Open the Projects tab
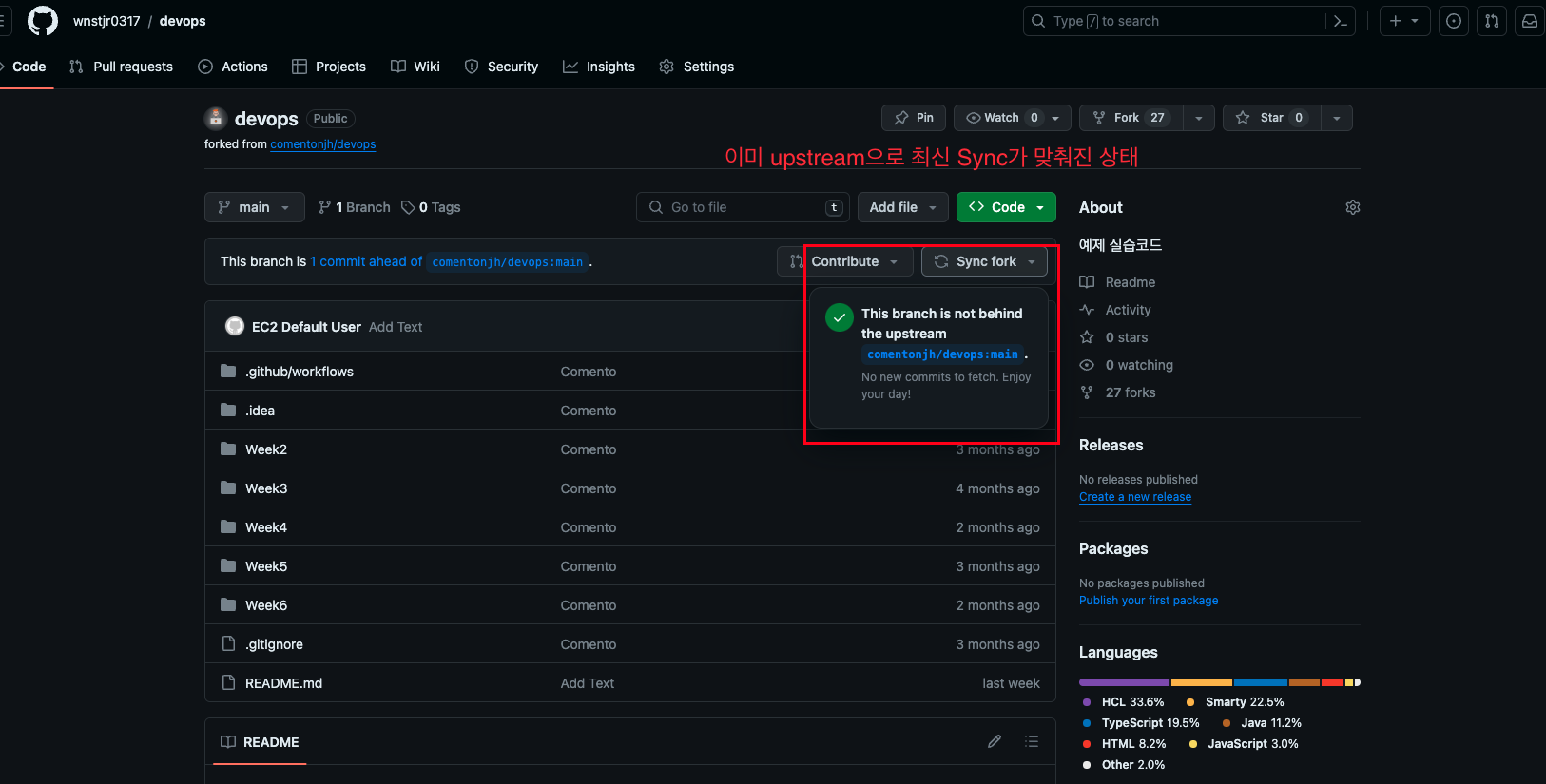Screen dimensions: 1546x784 [329, 67]
